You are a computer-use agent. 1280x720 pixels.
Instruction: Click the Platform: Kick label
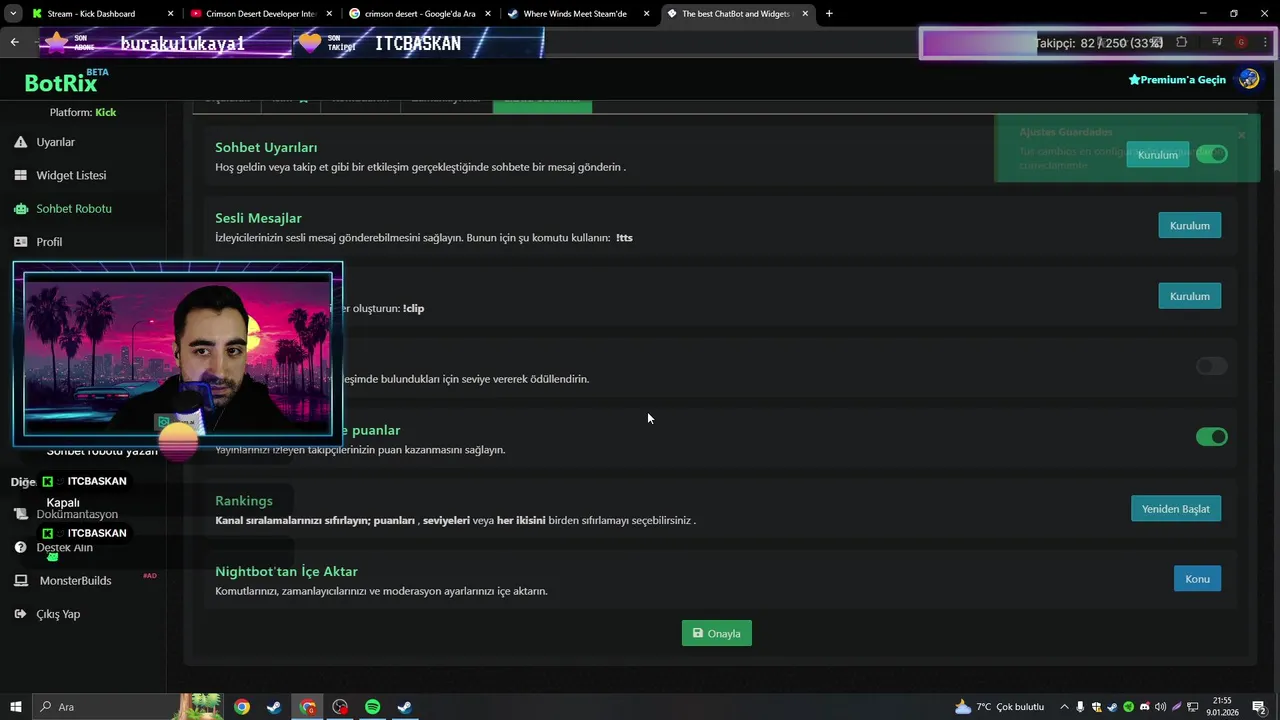83,112
